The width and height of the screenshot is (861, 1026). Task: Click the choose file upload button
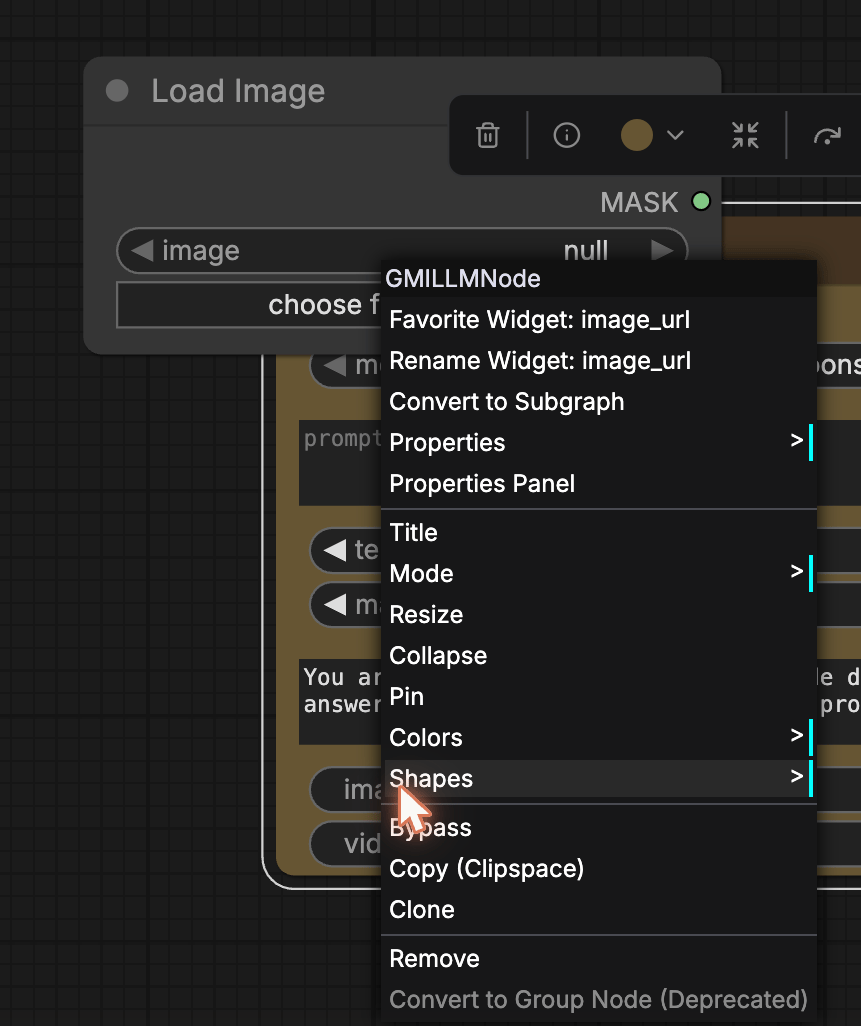(249, 305)
